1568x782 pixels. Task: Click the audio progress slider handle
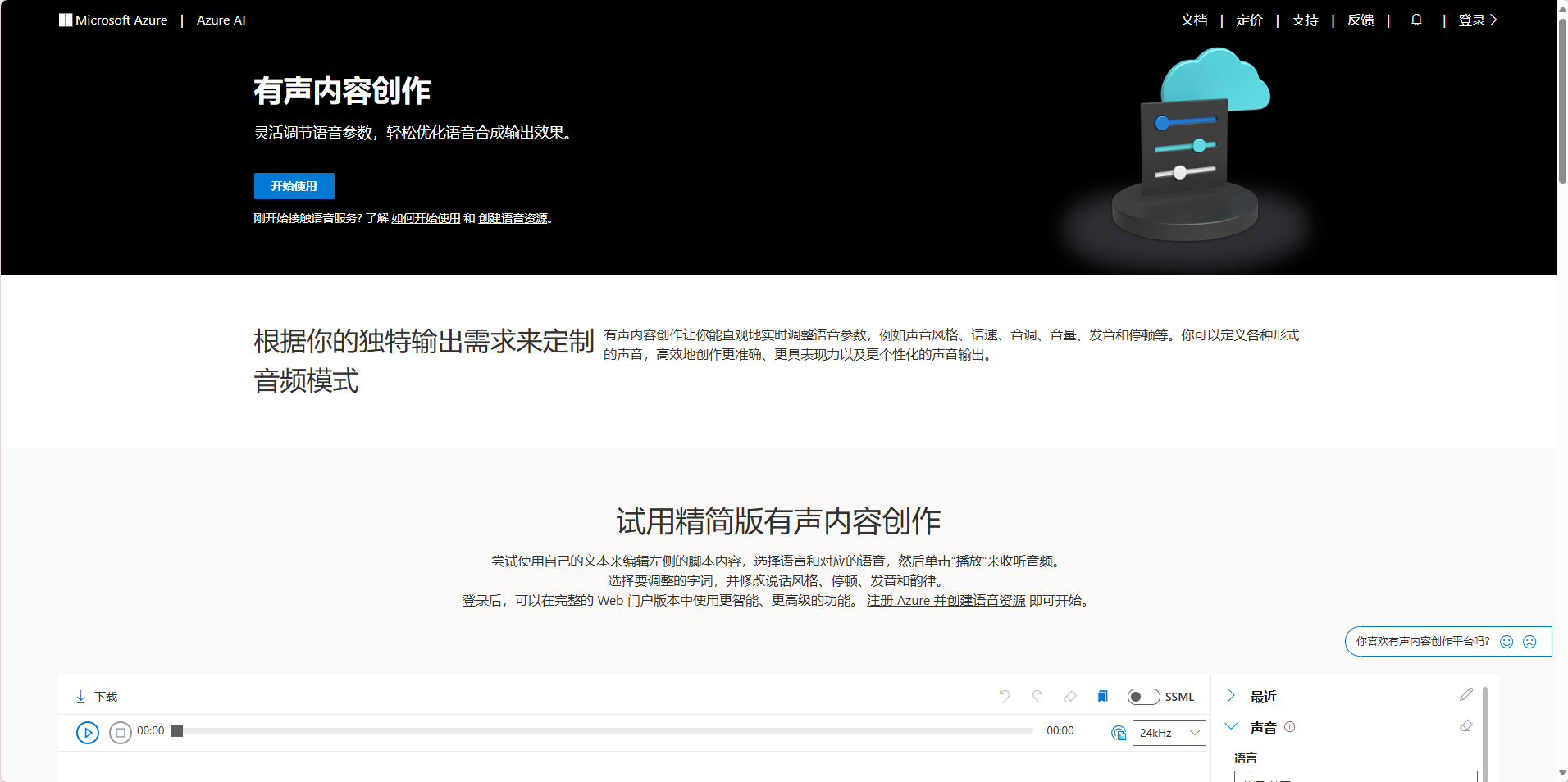177,731
